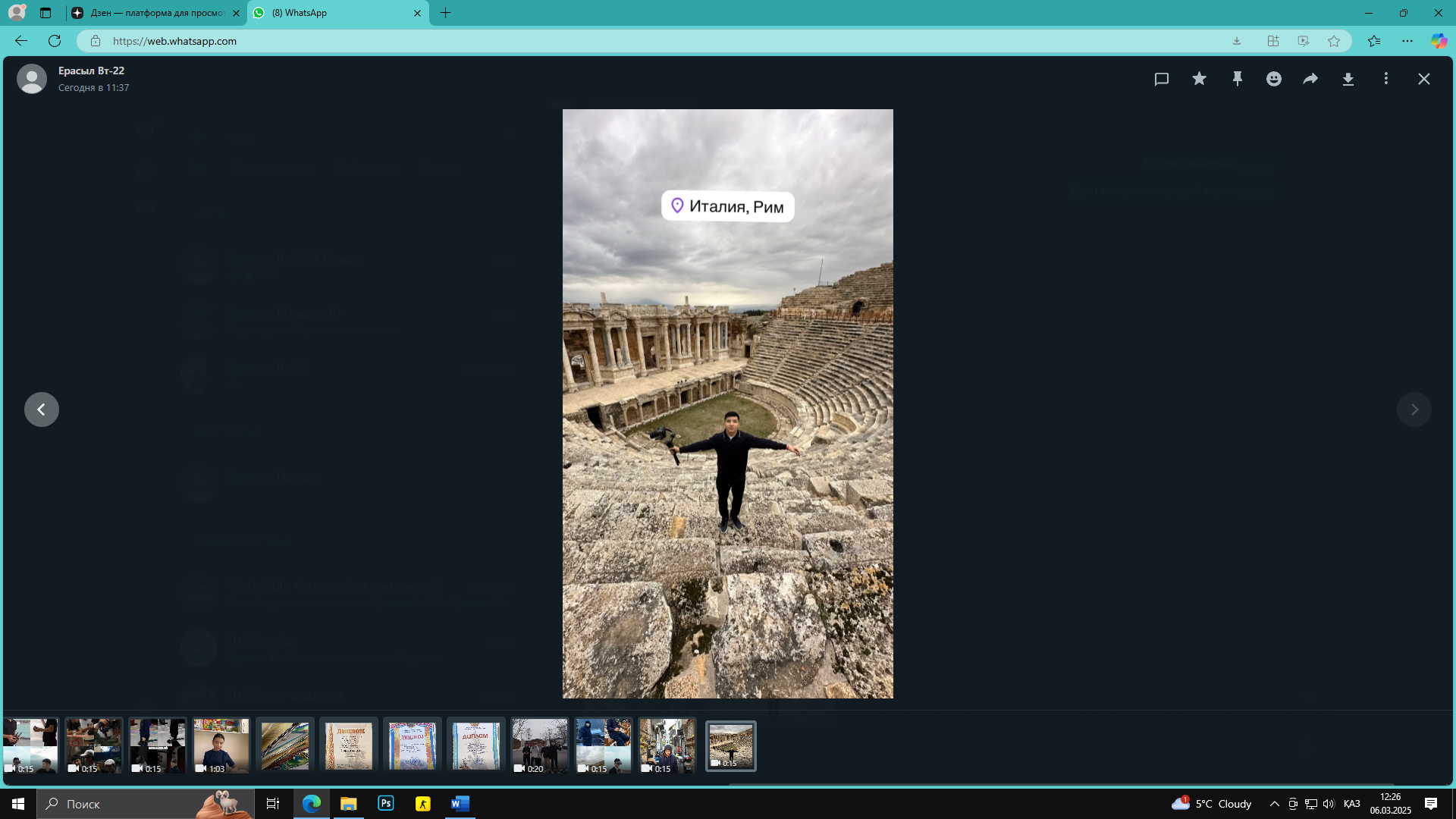
Task: Select the 0:20 video thumbnail
Action: (x=539, y=746)
